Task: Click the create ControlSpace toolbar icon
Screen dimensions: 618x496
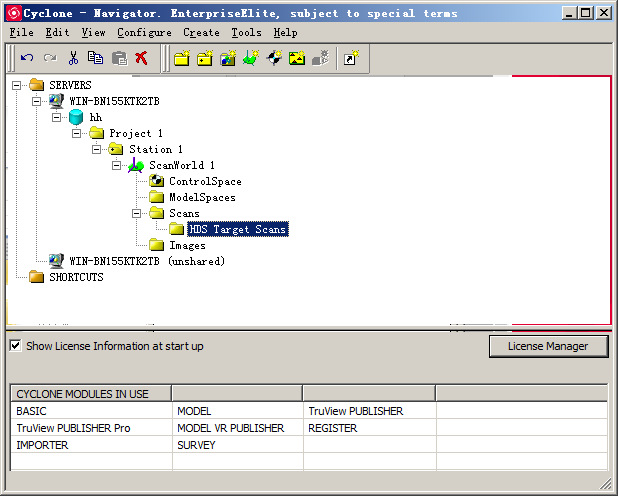Action: pyautogui.click(x=273, y=59)
